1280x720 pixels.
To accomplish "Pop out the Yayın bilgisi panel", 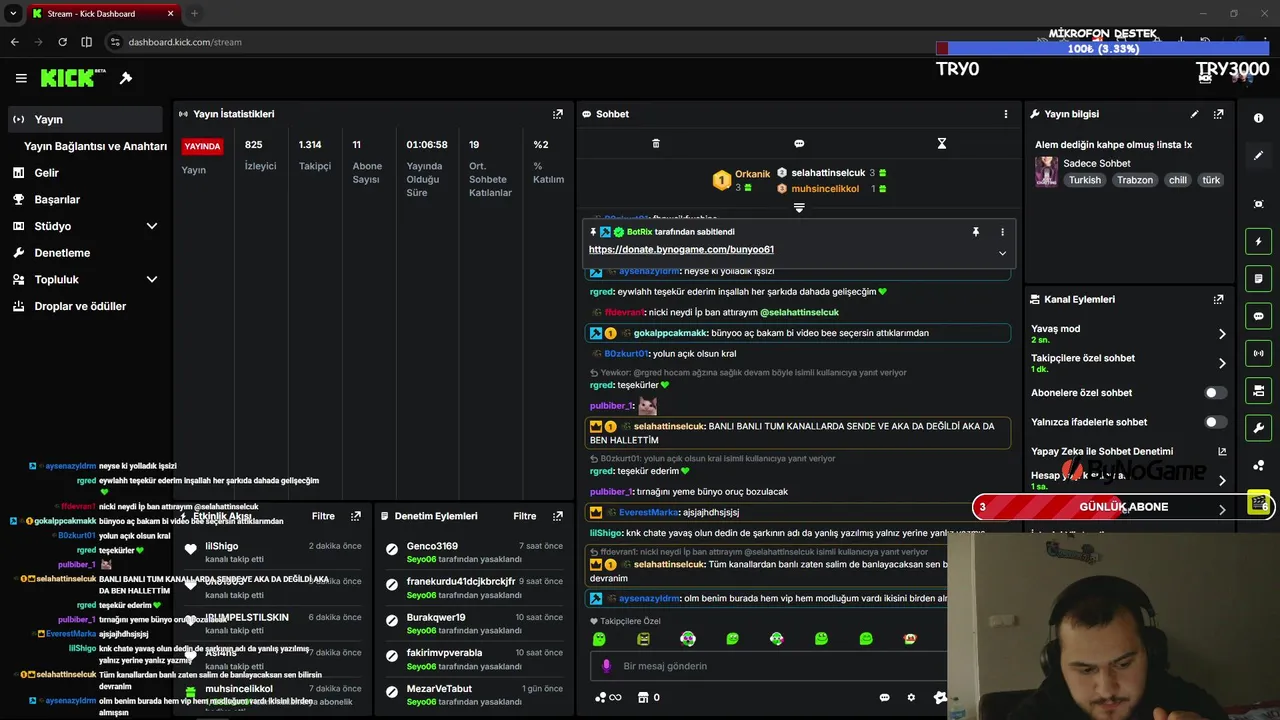I will pos(1218,114).
